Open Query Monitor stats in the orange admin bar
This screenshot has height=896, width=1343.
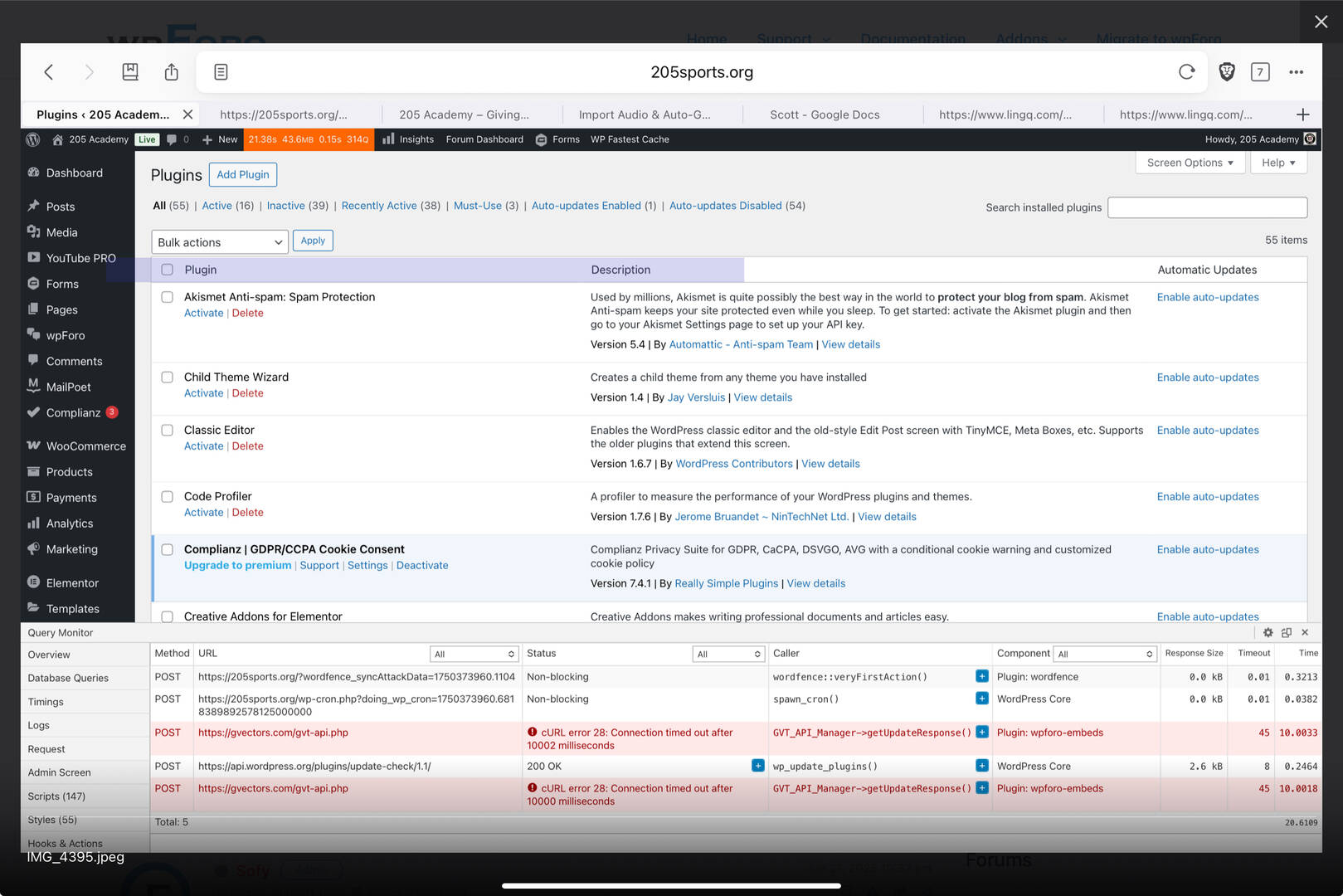click(309, 139)
